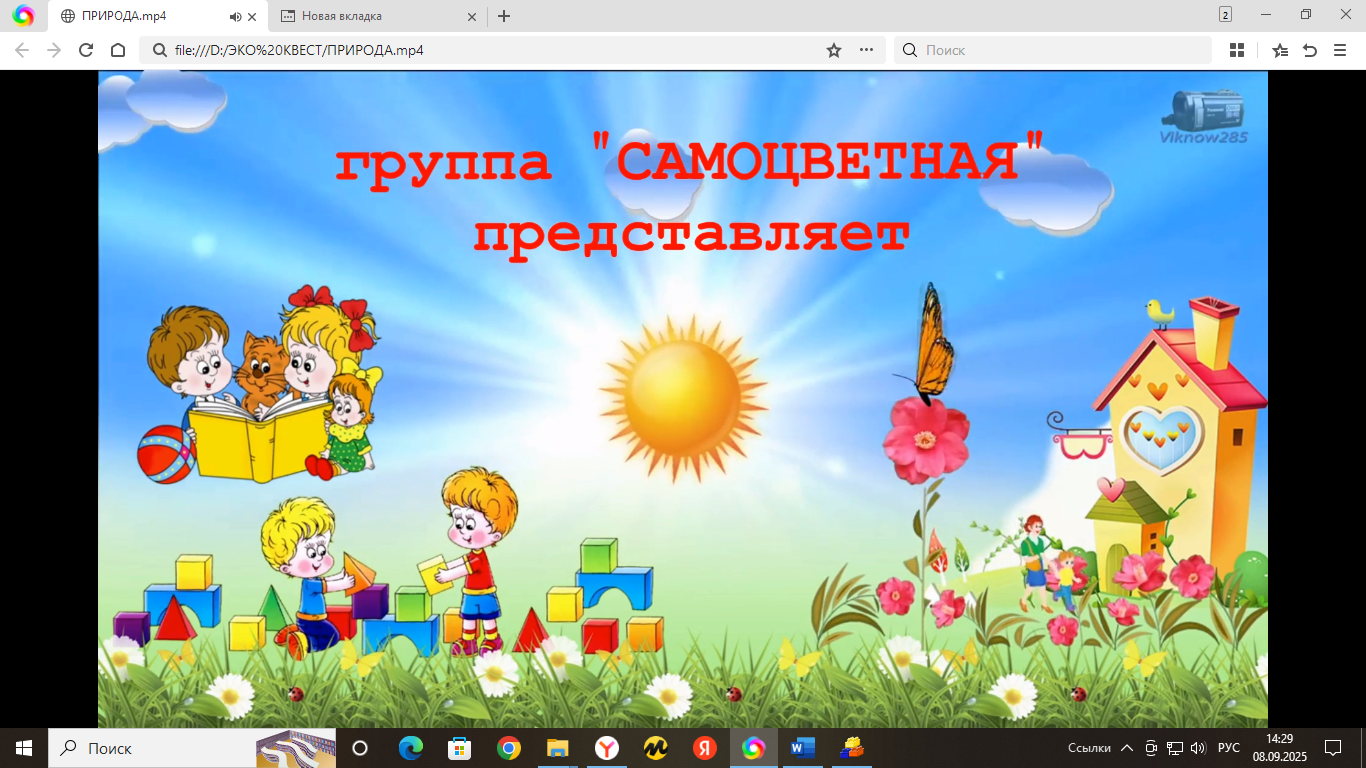The width and height of the screenshot is (1366, 768).
Task: Open the favorites list icon in toolbar
Action: [x=1280, y=50]
